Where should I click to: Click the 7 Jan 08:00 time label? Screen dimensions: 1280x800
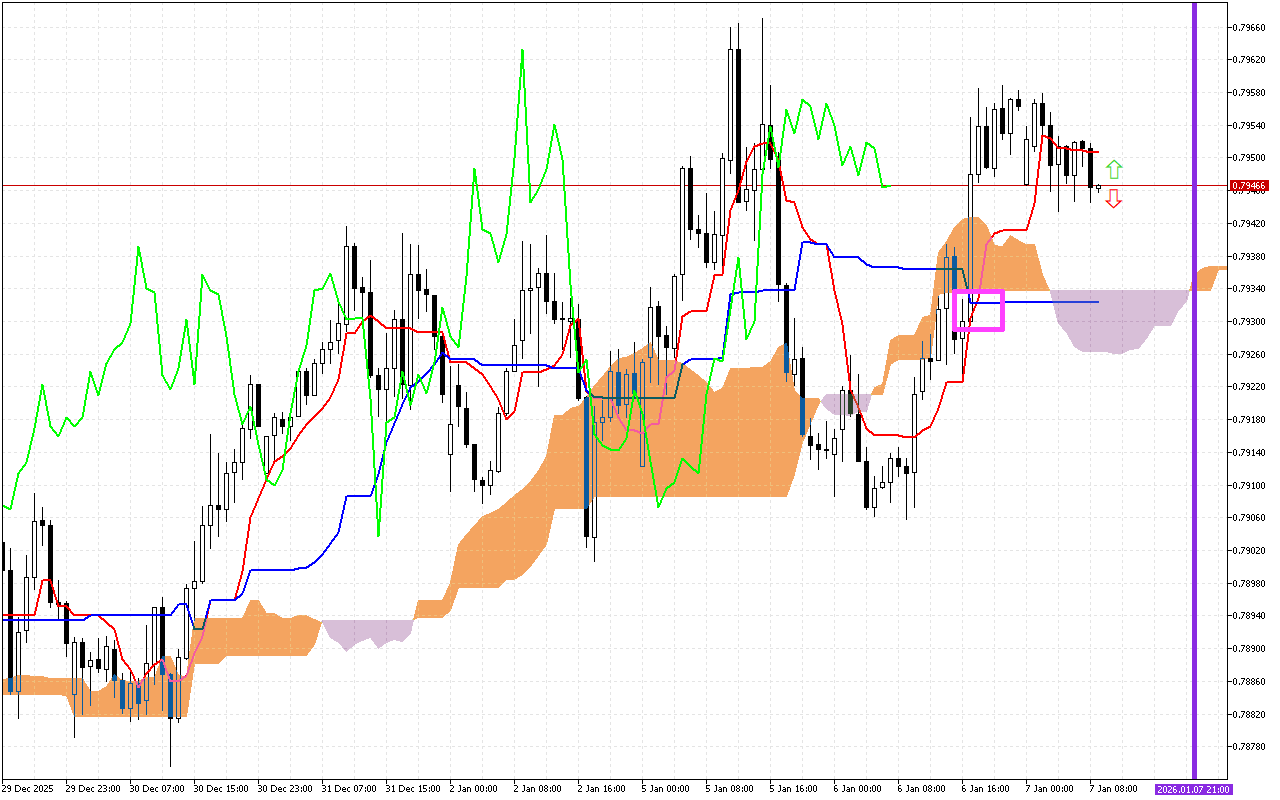coord(1115,789)
